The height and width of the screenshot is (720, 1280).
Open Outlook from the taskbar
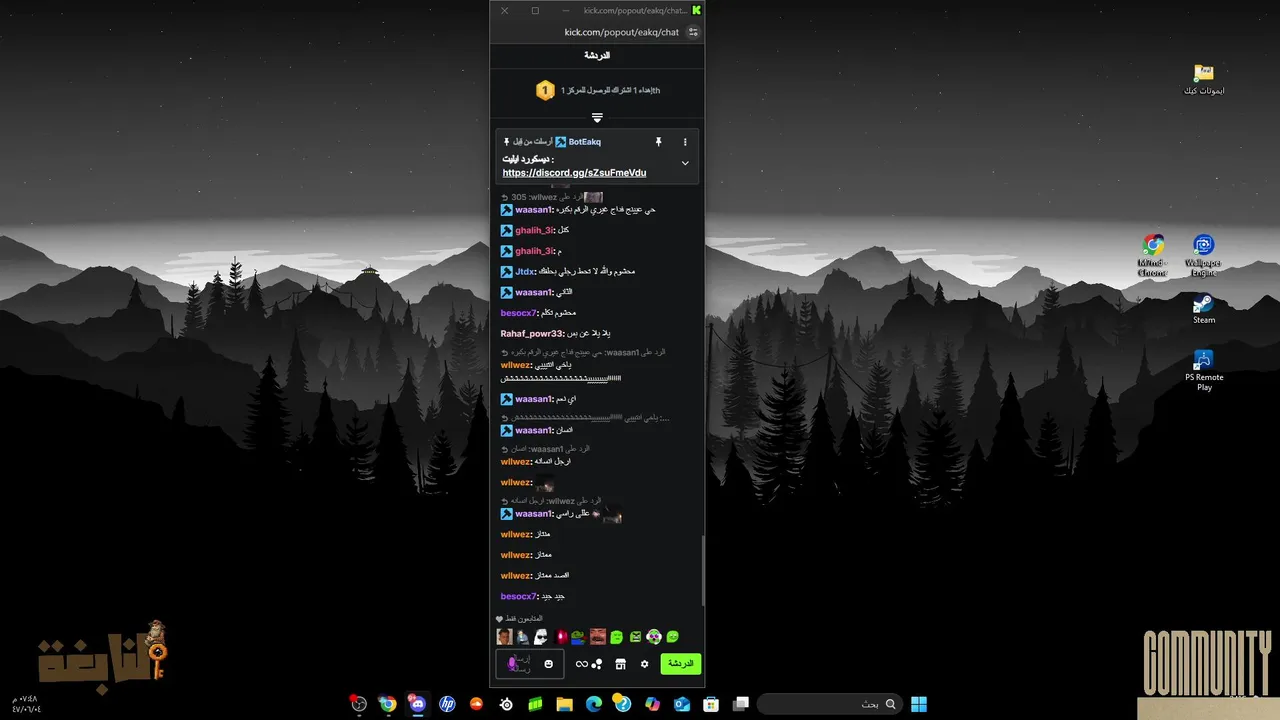point(681,704)
